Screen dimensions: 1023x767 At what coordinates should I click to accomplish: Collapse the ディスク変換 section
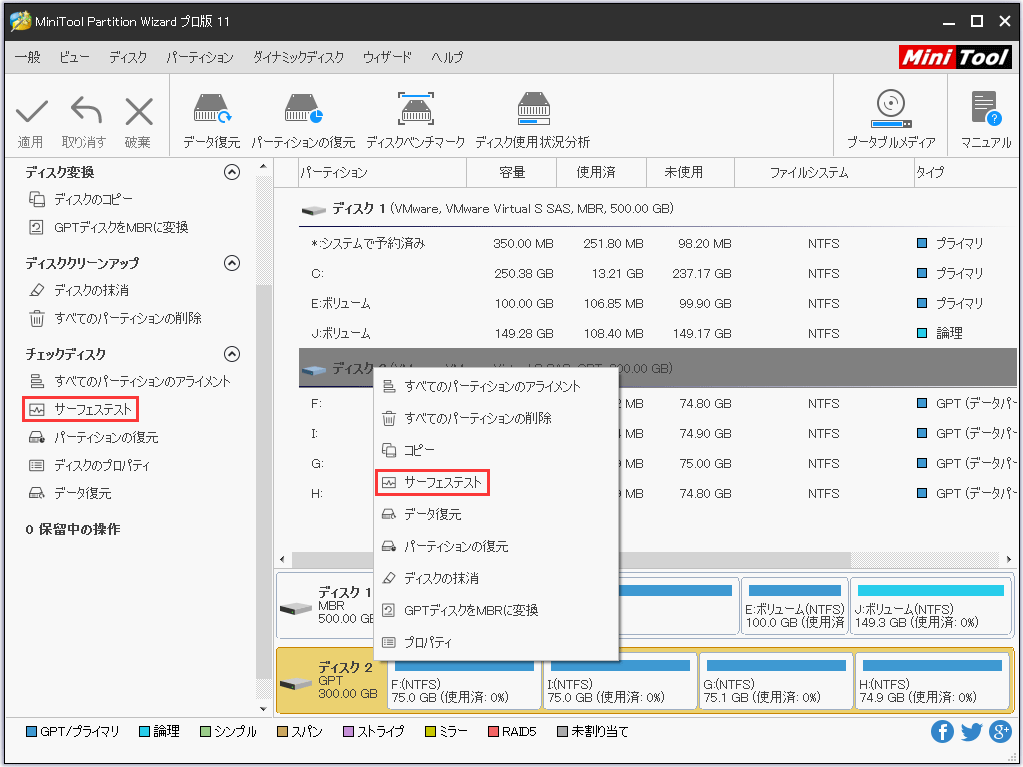231,171
